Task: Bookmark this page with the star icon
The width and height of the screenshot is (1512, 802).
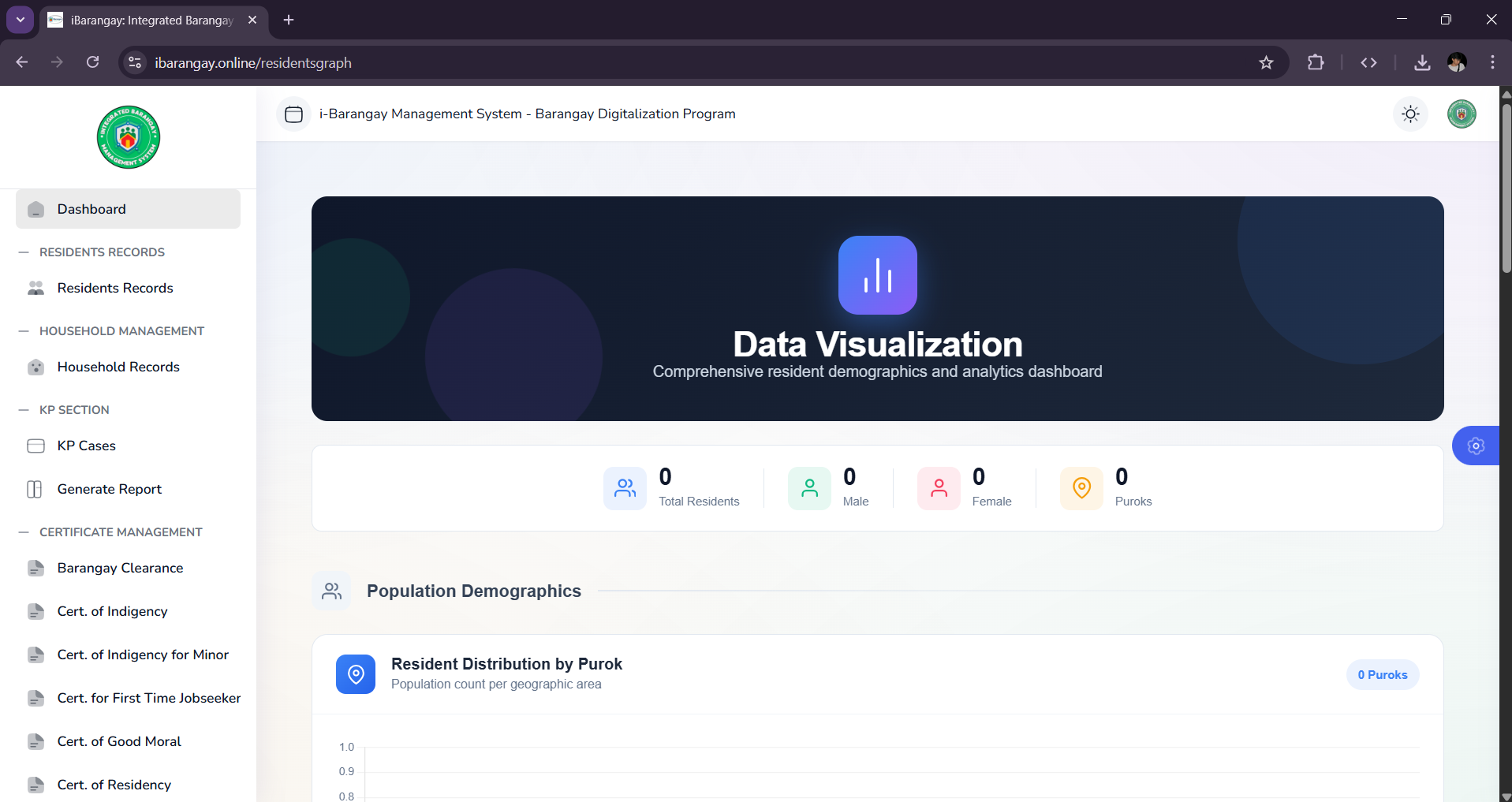Action: coord(1266,63)
